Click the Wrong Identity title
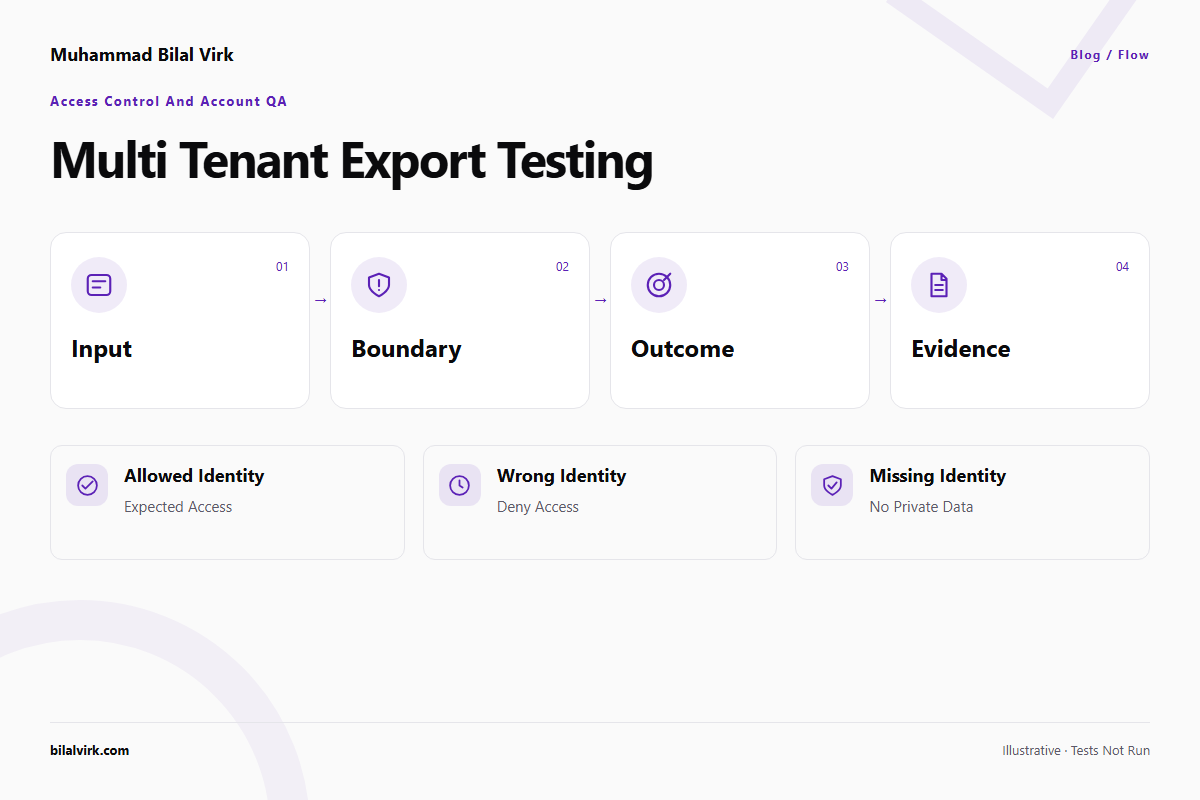Screen dimensions: 1200x800 click(x=561, y=476)
